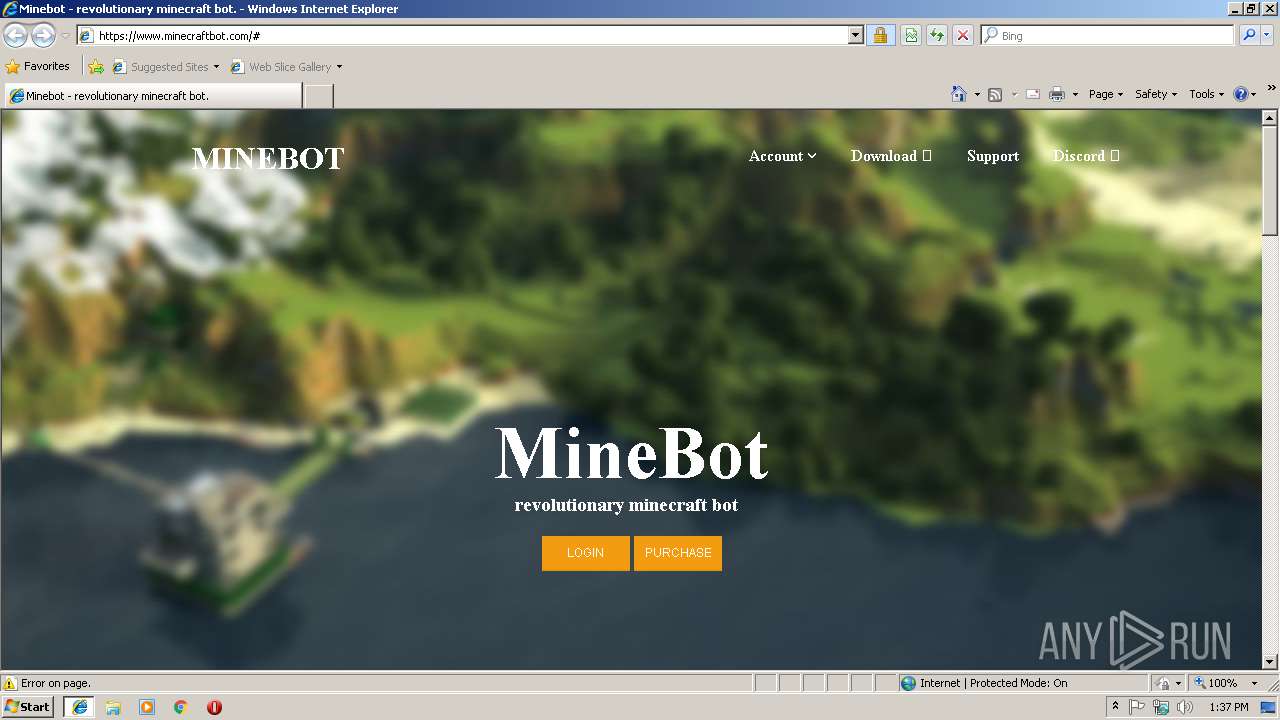Click the red Stop loading icon

point(963,36)
